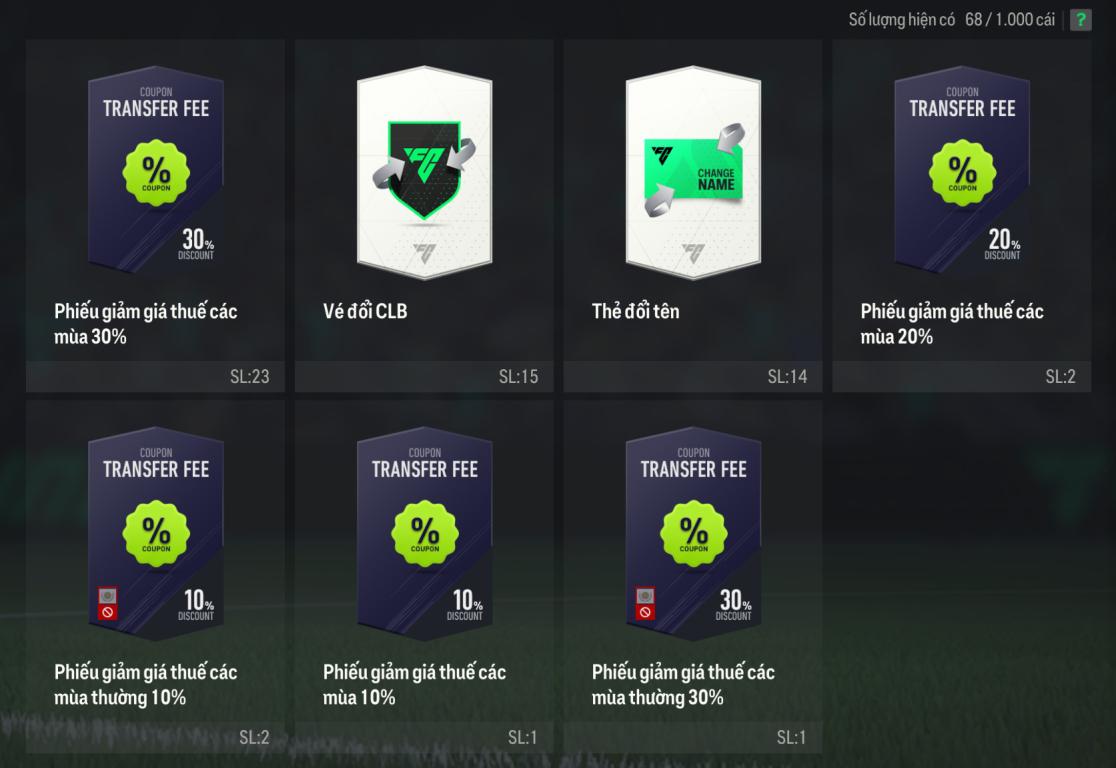Click the SL:23 quantity bar
The image size is (1116, 768).
(x=155, y=377)
